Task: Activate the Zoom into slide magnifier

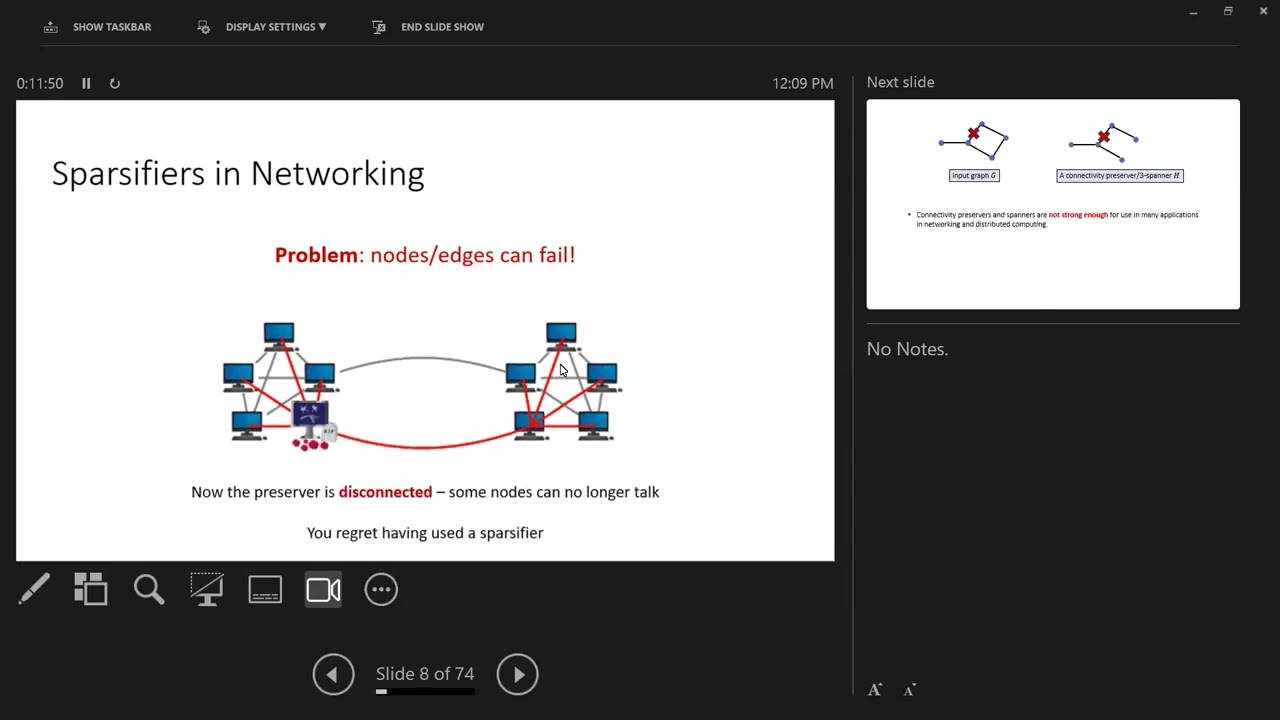Action: point(149,589)
